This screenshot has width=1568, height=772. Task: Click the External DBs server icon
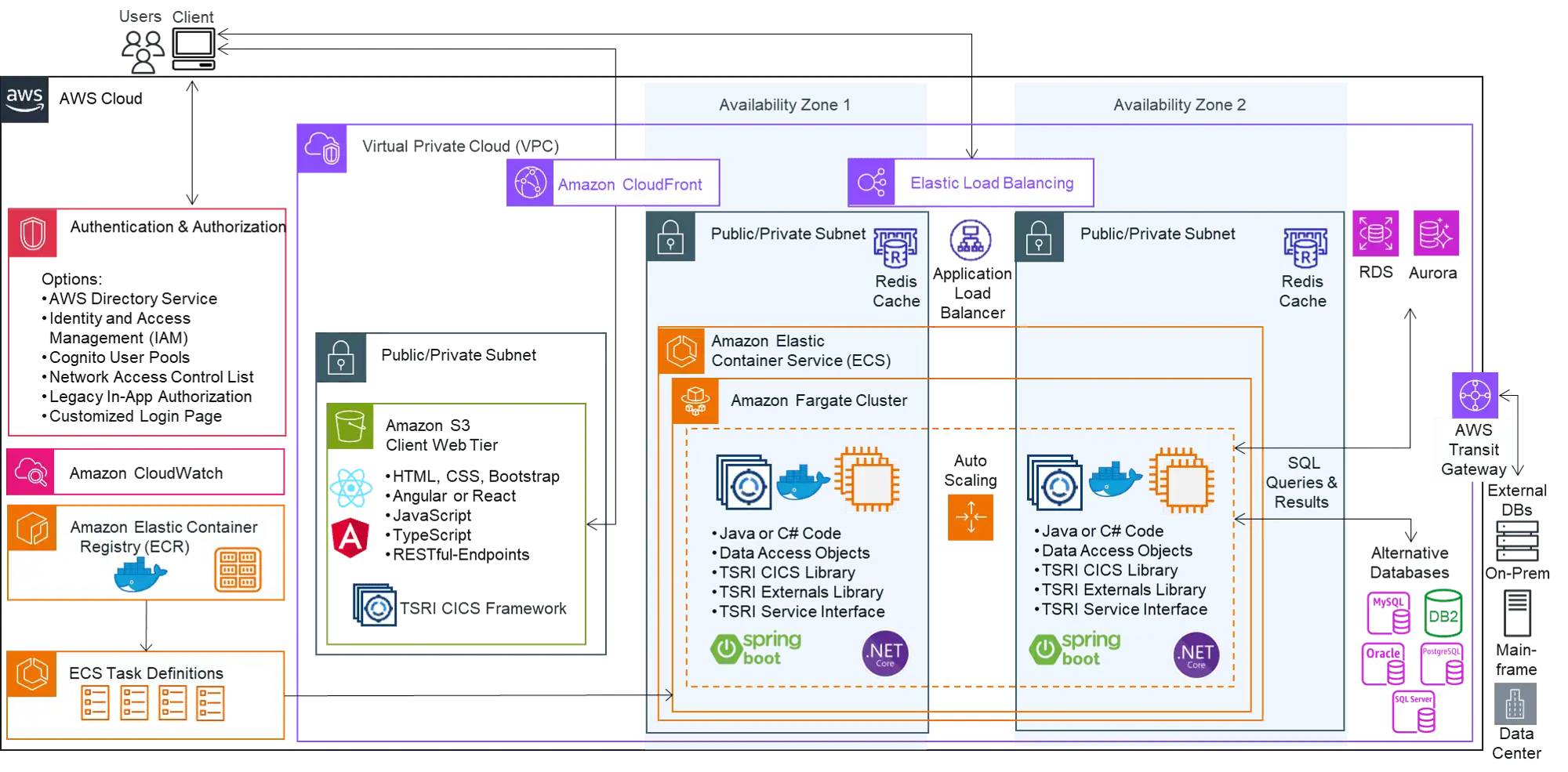click(1517, 541)
